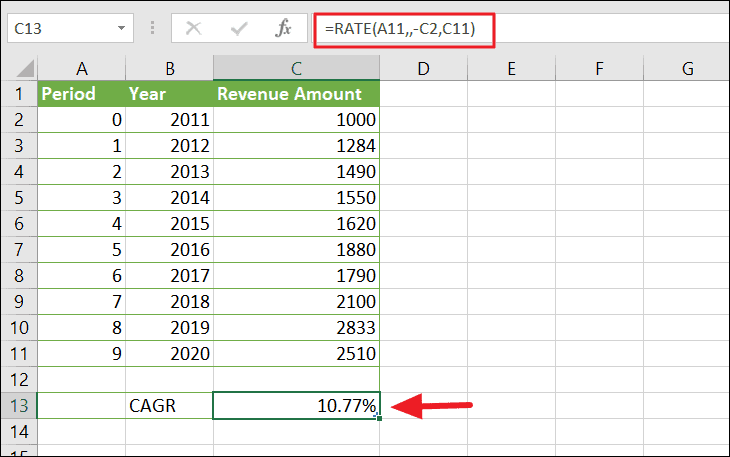This screenshot has width=730, height=457.
Task: Click the Year header cell
Action: coord(169,94)
